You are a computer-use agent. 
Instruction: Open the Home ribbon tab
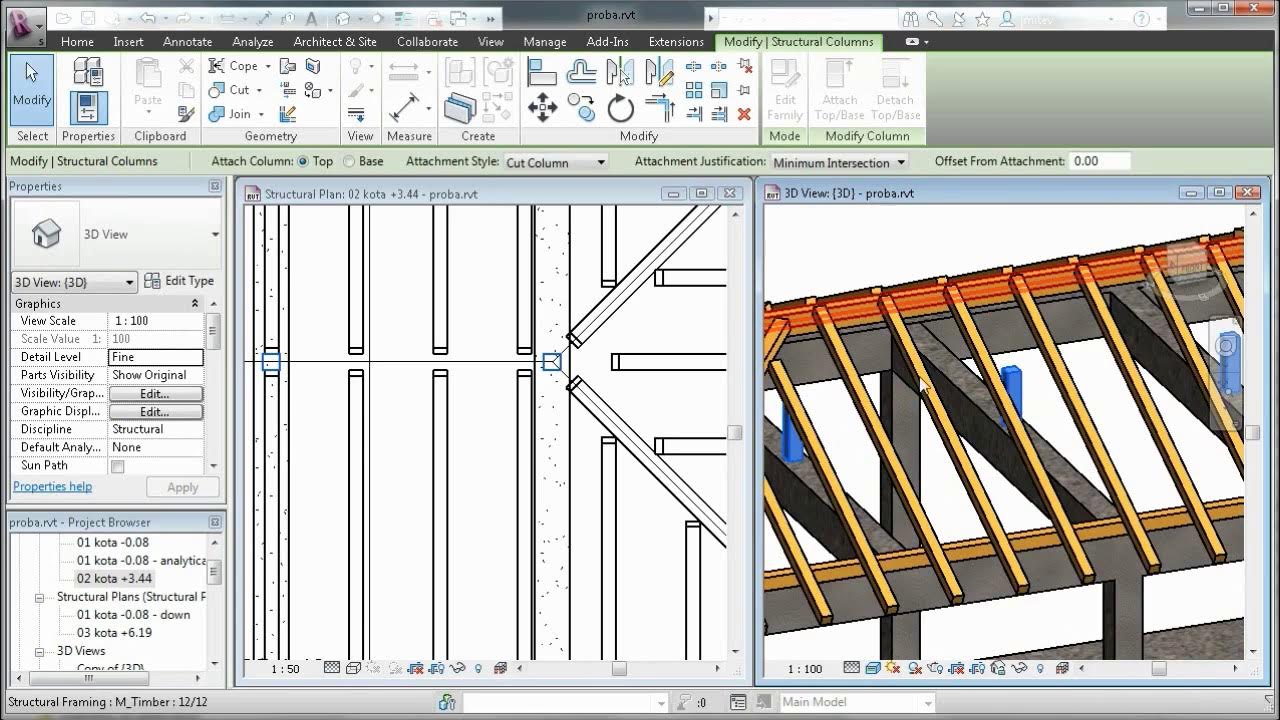click(77, 42)
